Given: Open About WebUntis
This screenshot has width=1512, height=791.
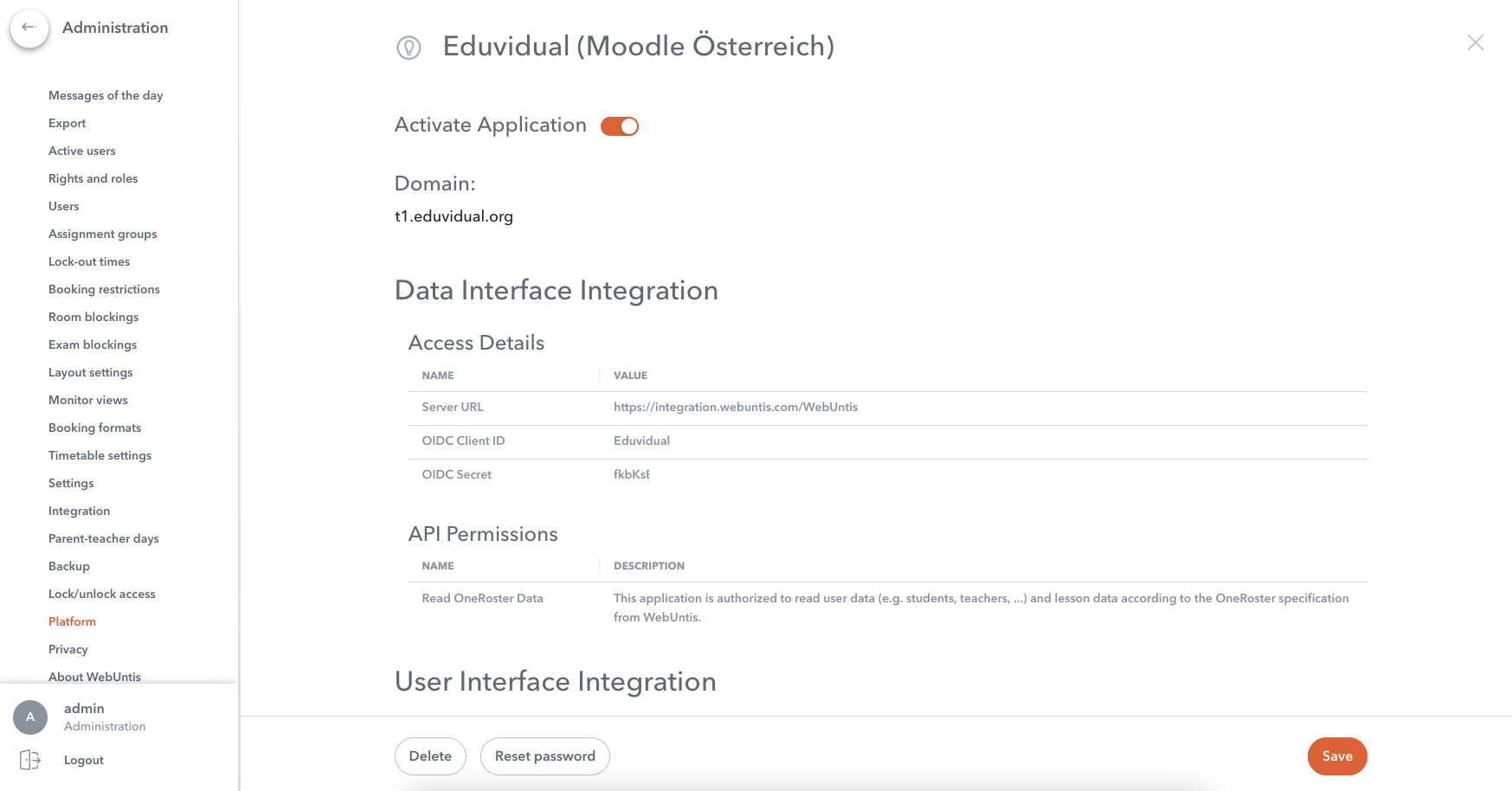Looking at the screenshot, I should click(95, 677).
